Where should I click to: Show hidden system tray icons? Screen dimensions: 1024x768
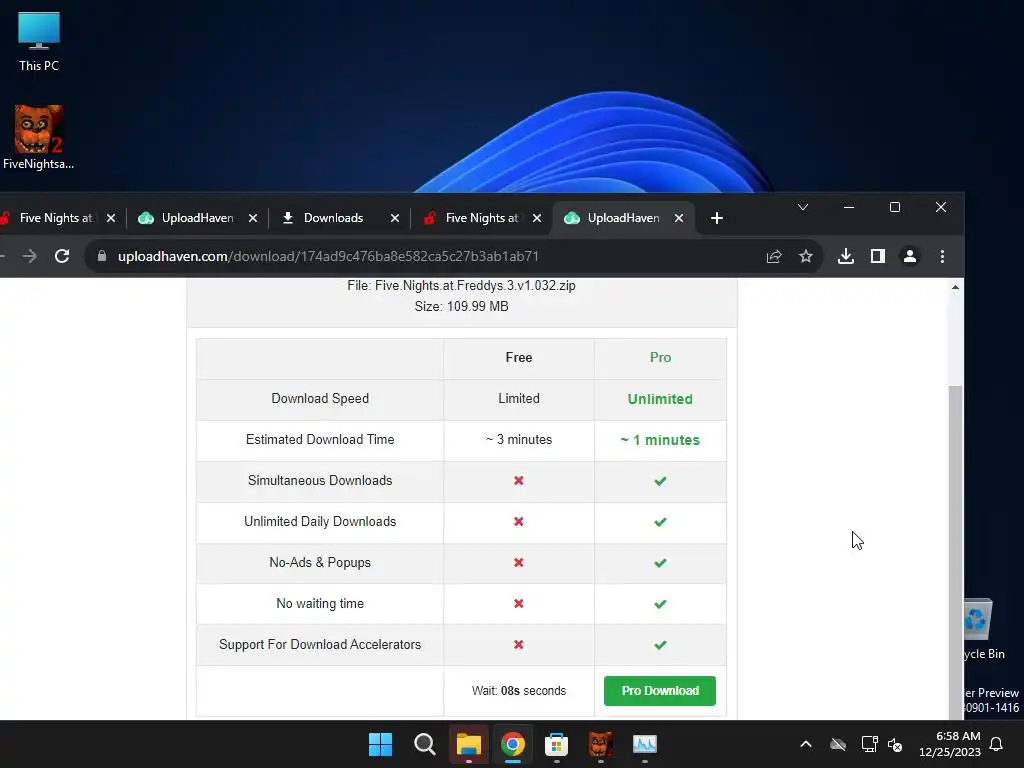(x=806, y=744)
